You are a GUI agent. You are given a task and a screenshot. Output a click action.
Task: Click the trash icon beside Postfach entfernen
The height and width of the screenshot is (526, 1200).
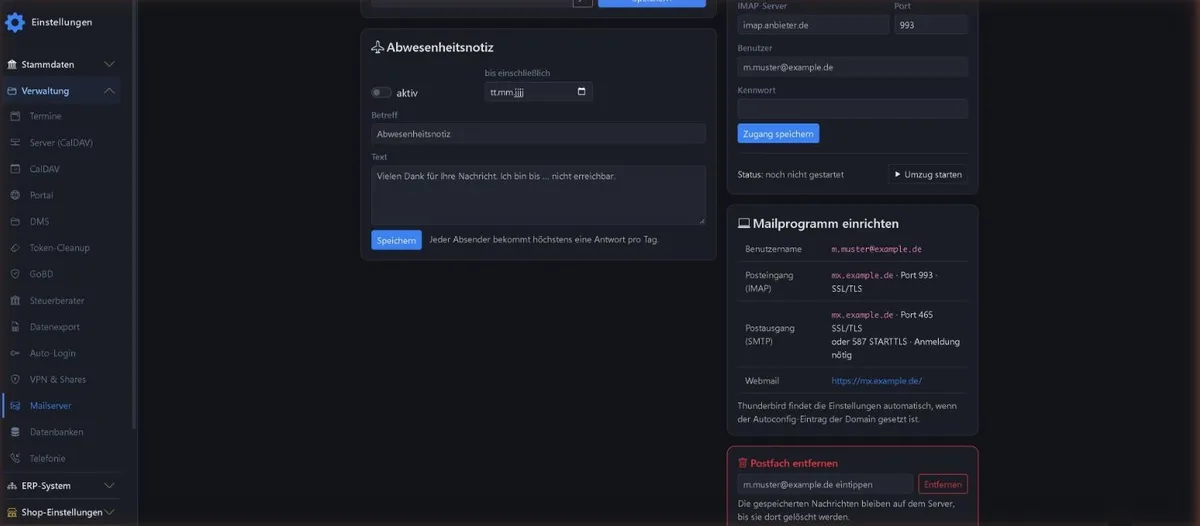(742, 463)
